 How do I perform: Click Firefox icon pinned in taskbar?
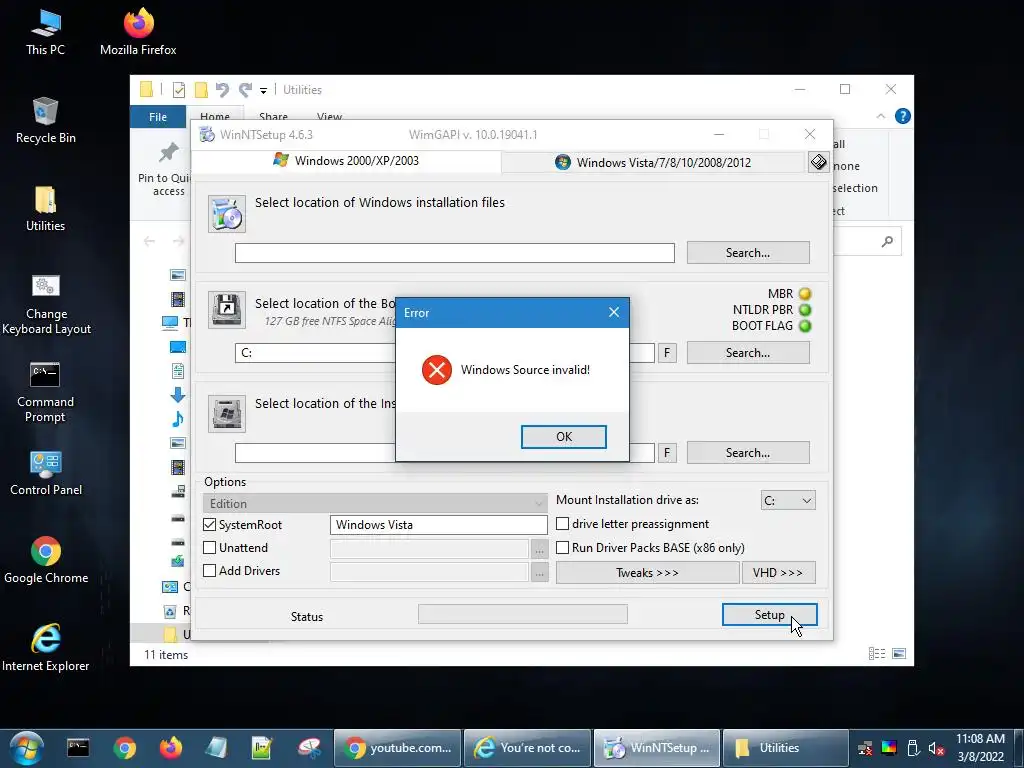170,748
